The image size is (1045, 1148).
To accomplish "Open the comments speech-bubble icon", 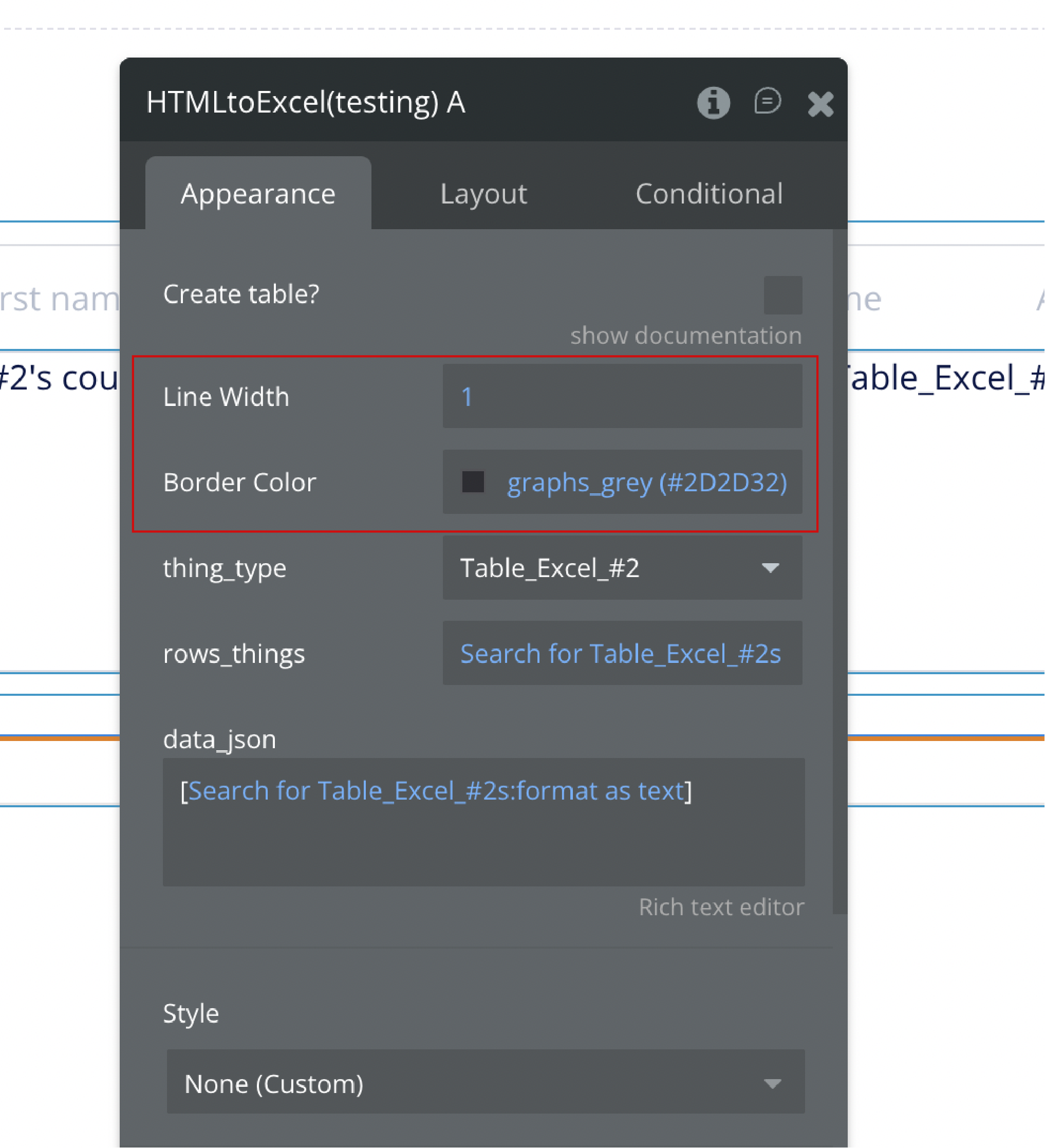I will 767,102.
